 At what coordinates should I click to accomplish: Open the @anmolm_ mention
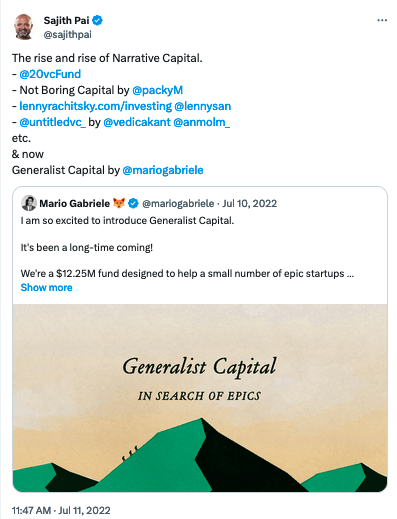(x=201, y=122)
